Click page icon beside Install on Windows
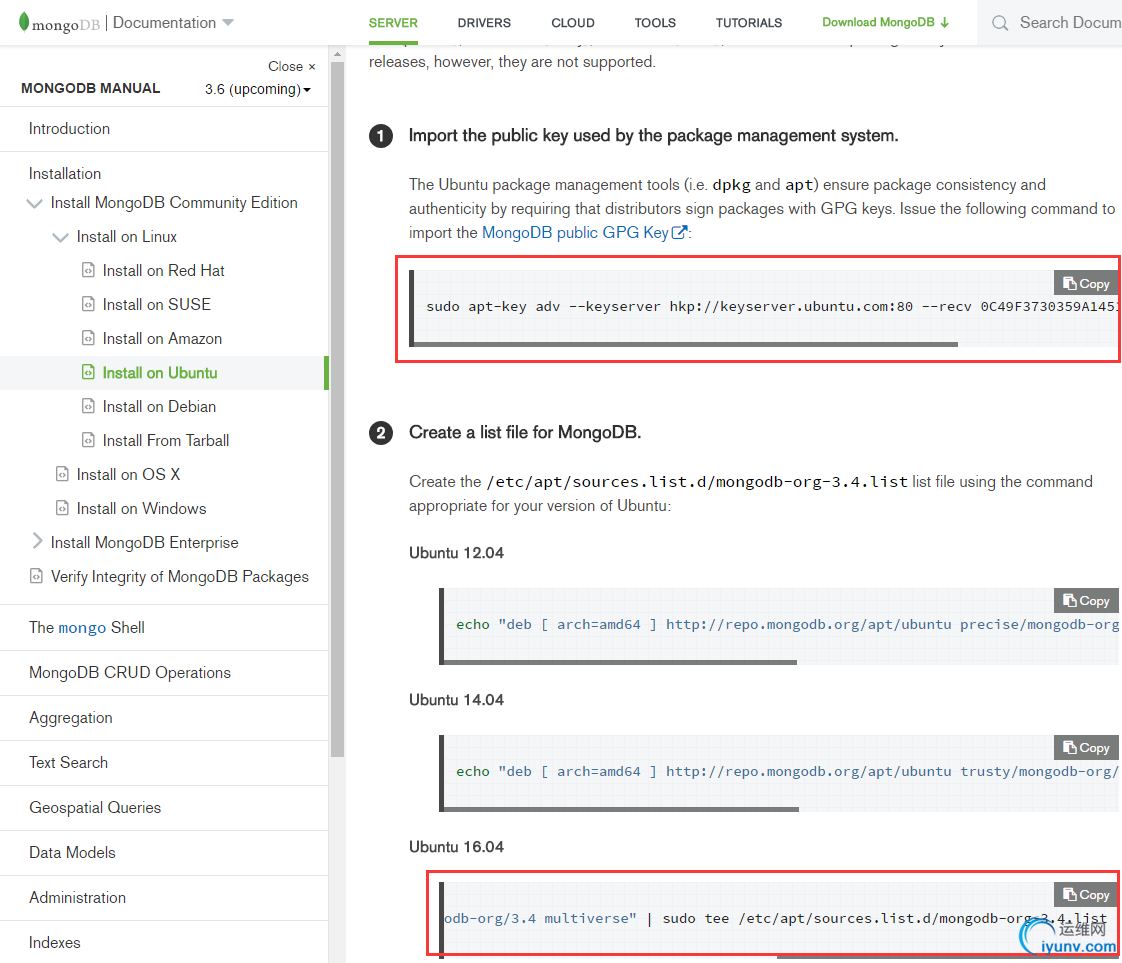 (62, 508)
